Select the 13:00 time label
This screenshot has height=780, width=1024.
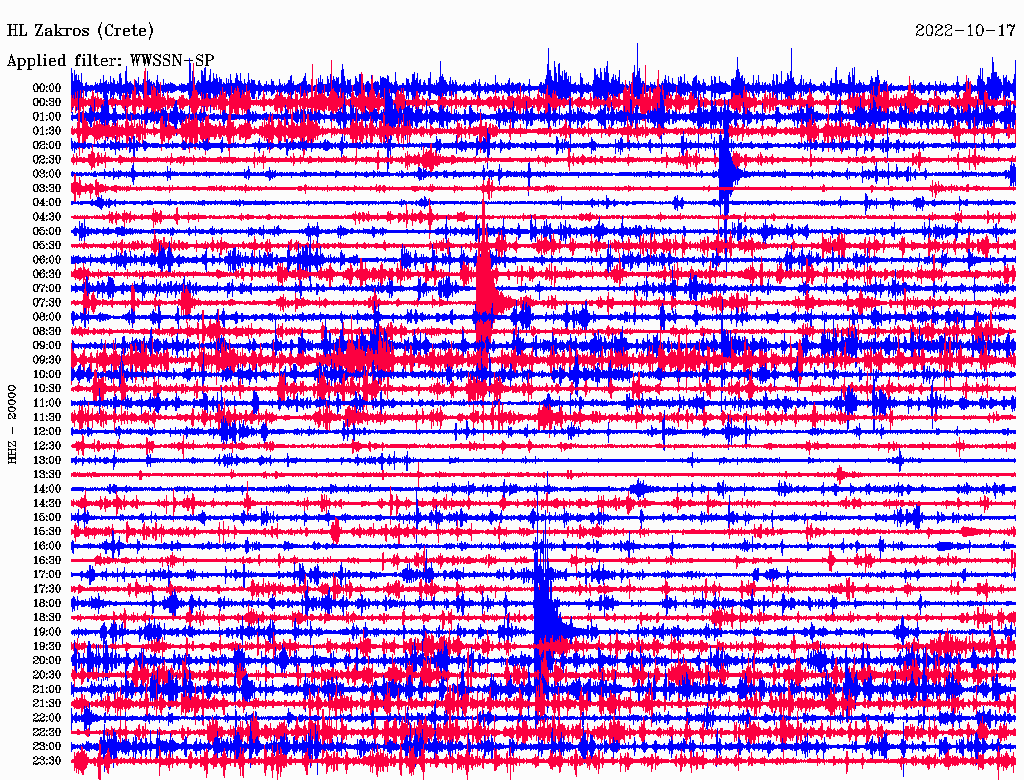tap(47, 461)
